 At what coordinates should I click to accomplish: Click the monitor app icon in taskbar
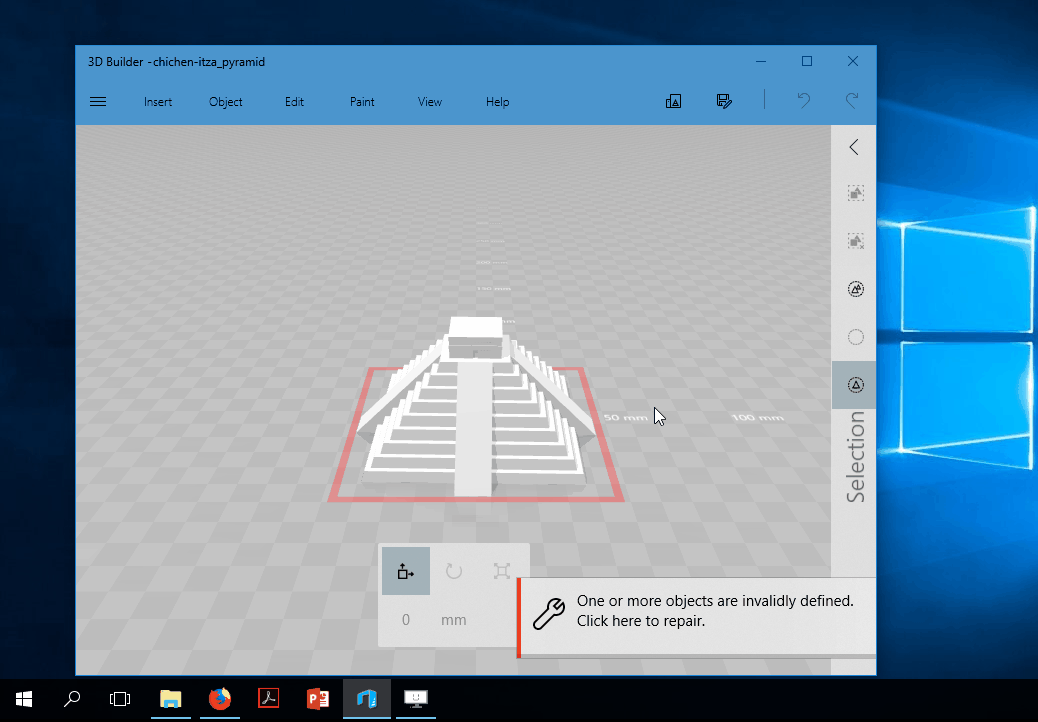416,699
